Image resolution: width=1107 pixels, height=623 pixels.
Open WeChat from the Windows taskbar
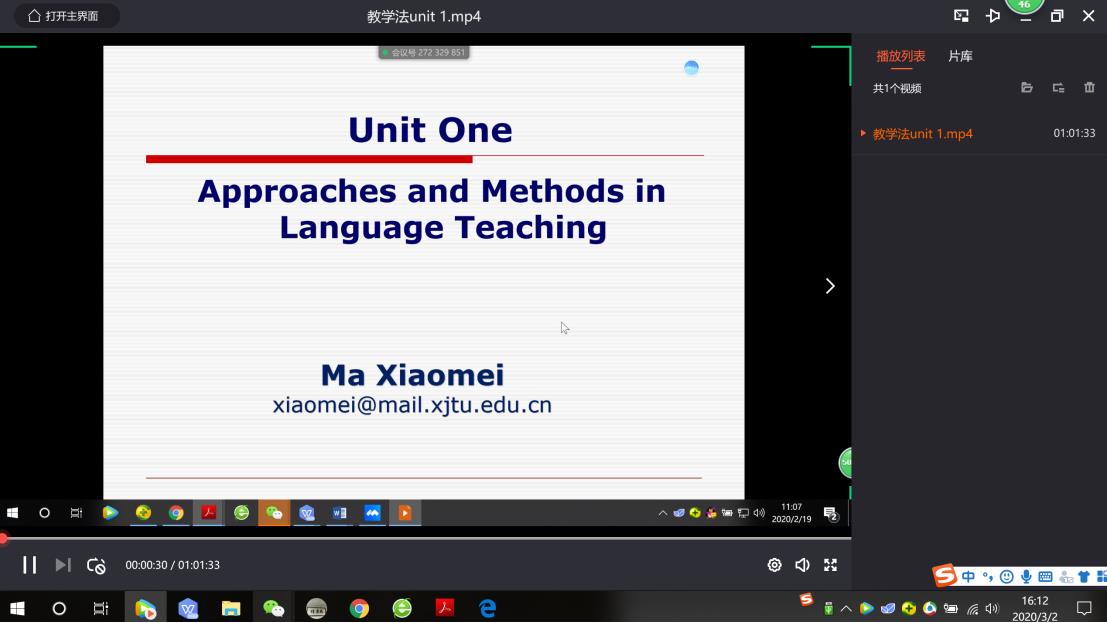(273, 608)
